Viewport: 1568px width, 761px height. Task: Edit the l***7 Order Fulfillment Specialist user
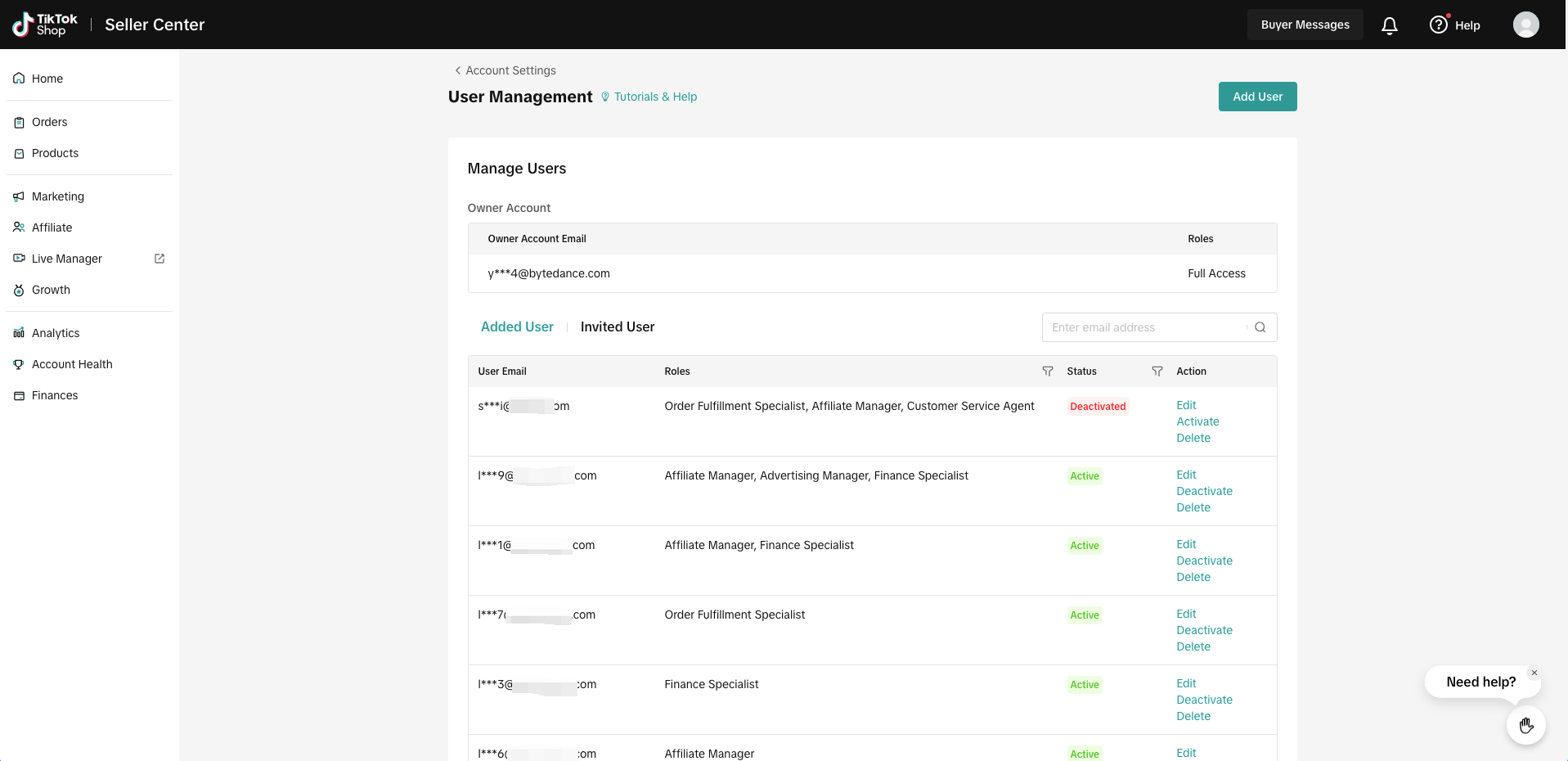pyautogui.click(x=1186, y=614)
